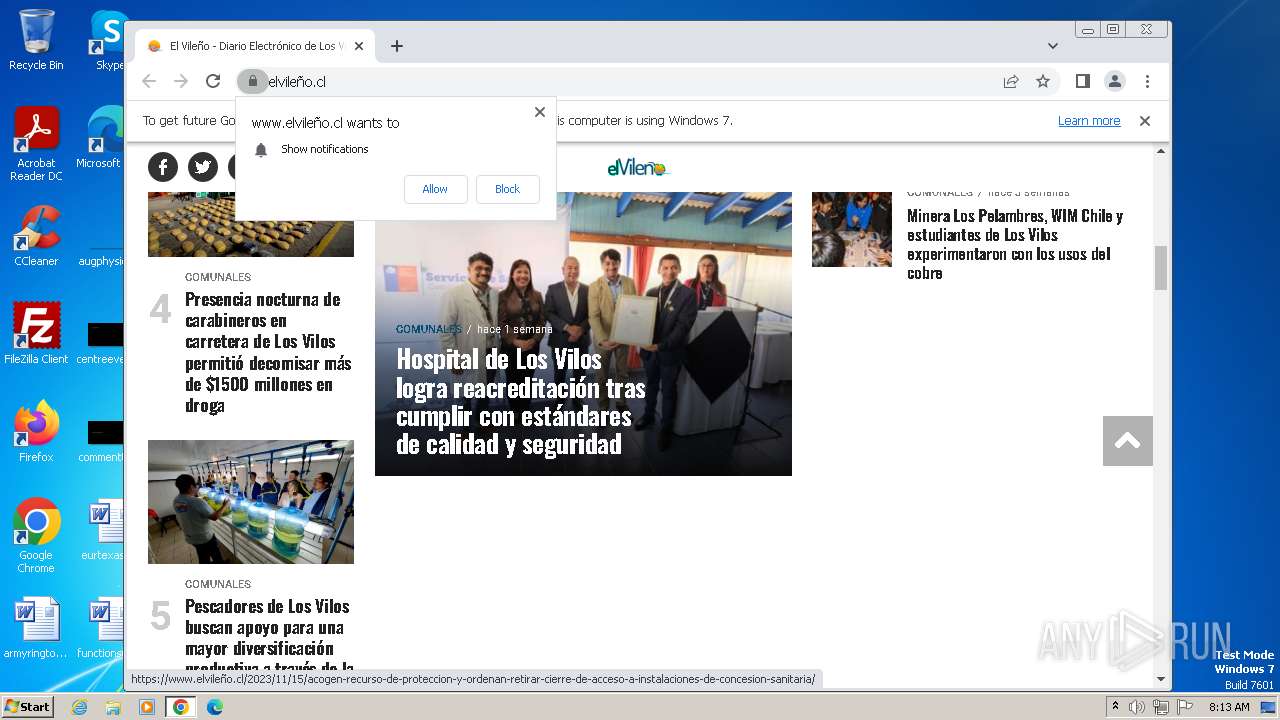The width and height of the screenshot is (1280, 720).
Task: Open the Learn more link in info bar
Action: (x=1089, y=120)
